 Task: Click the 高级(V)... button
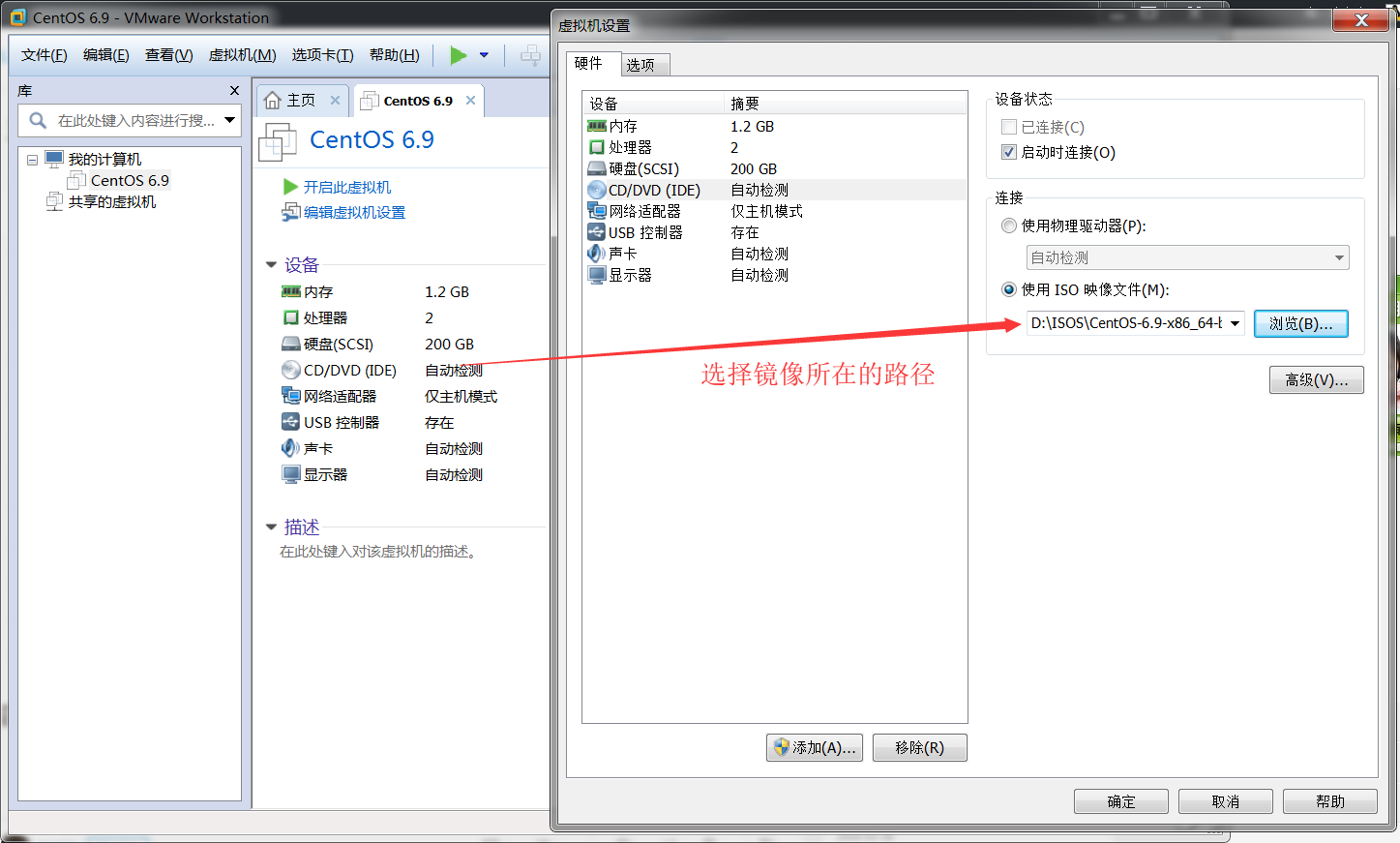(x=1317, y=380)
